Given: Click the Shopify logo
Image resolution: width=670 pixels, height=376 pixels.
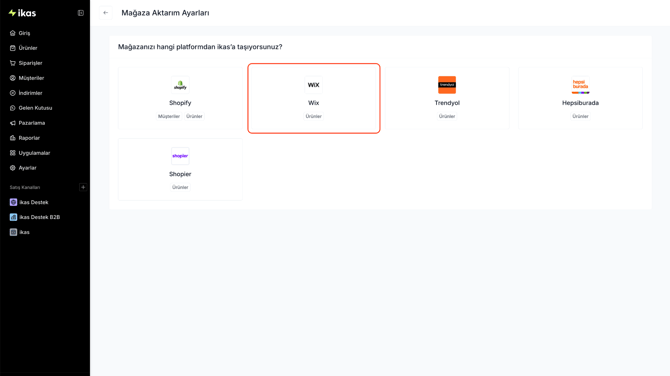Looking at the screenshot, I should point(180,85).
